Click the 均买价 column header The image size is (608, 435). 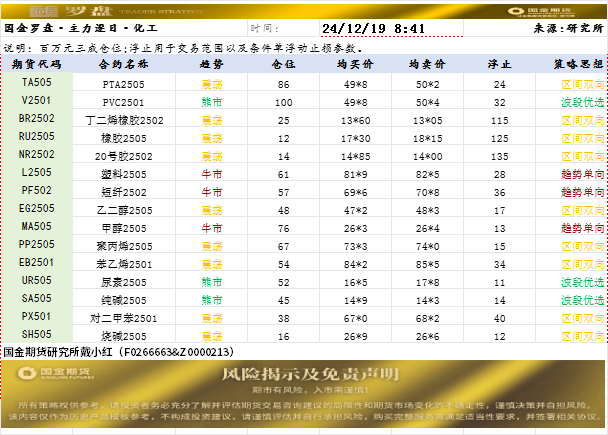pyautogui.click(x=356, y=64)
